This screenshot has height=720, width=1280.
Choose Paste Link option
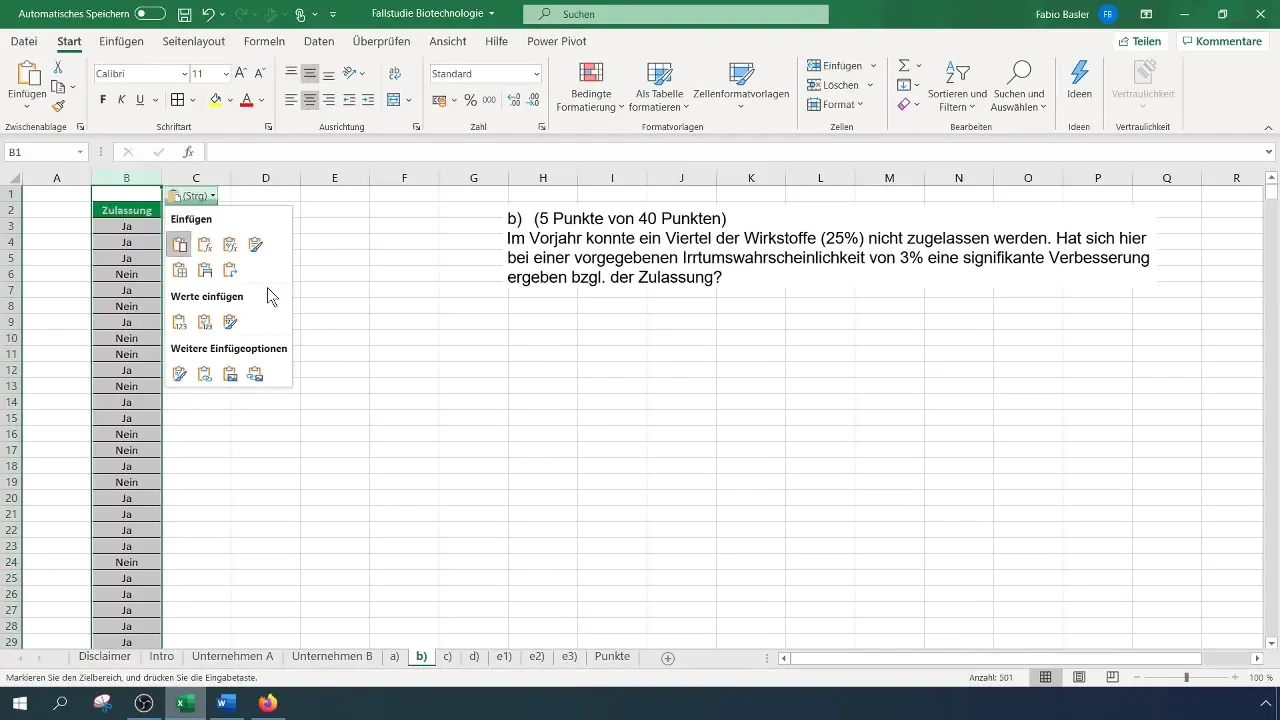205,374
